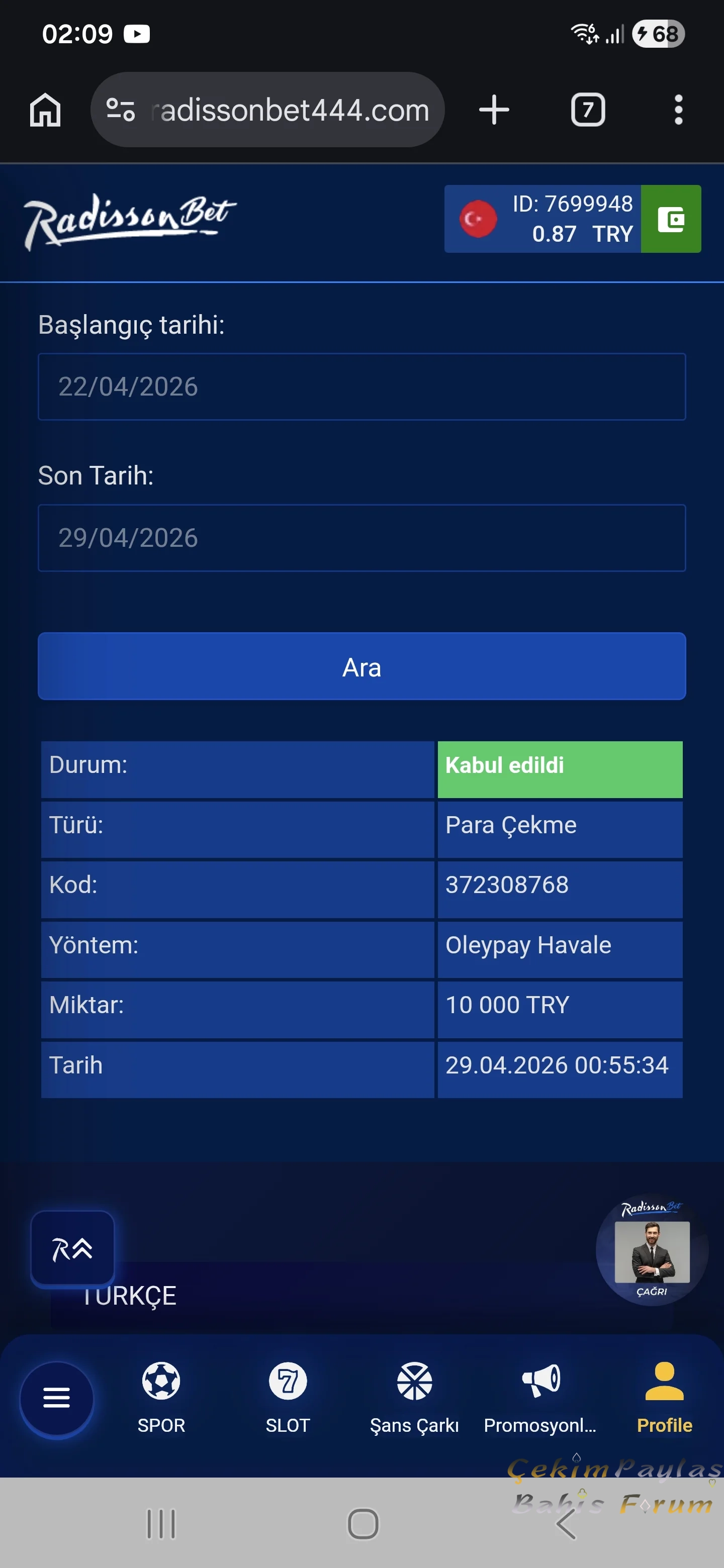Tap the scroll-to-top arrow button
The width and height of the screenshot is (724, 1568).
(x=72, y=1249)
